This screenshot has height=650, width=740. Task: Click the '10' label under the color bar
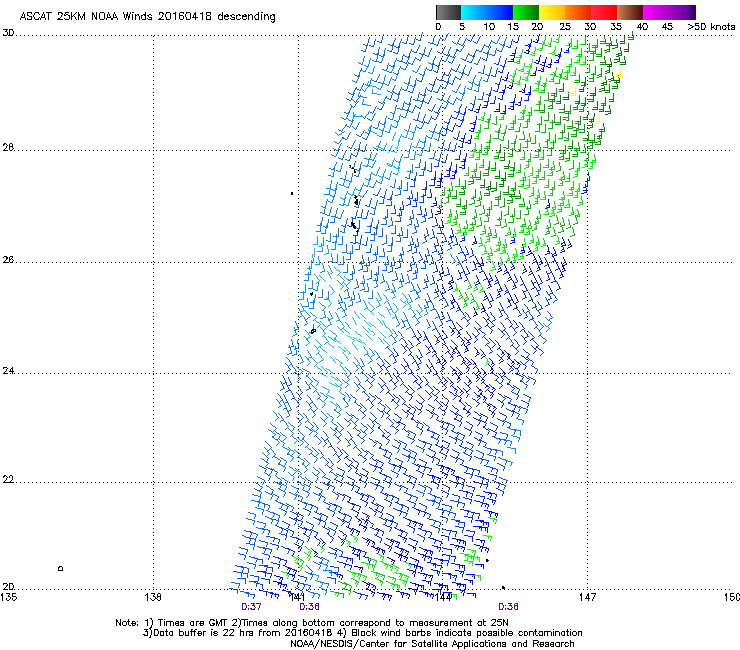pyautogui.click(x=489, y=27)
